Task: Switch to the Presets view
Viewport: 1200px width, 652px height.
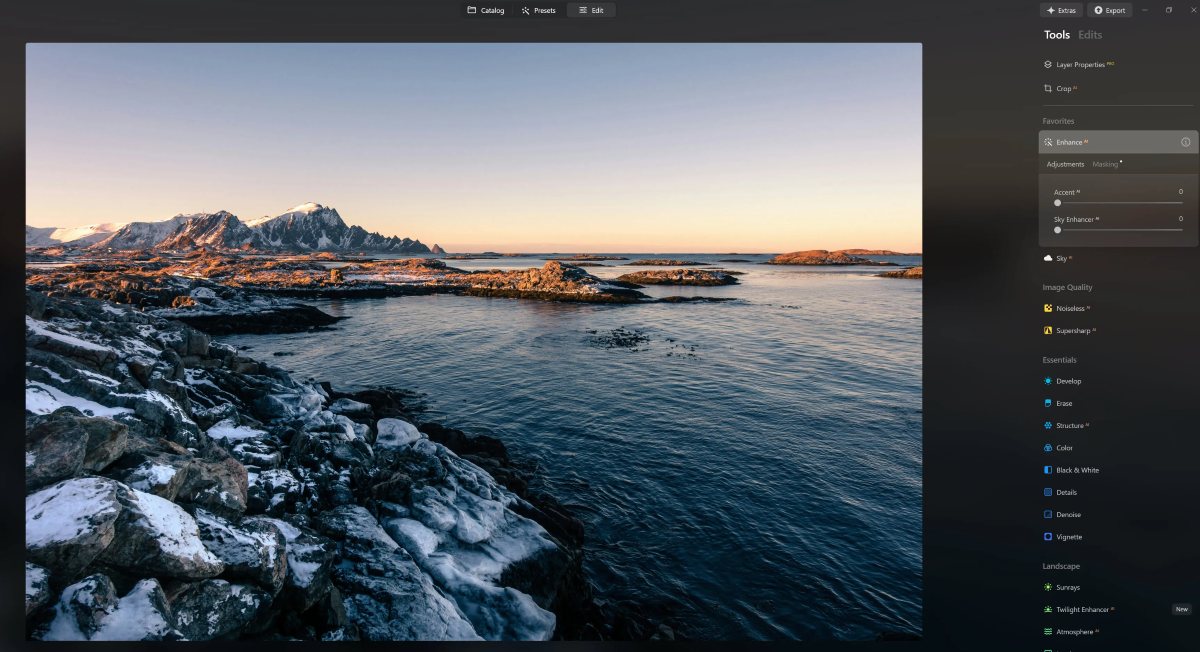Action: pyautogui.click(x=538, y=10)
